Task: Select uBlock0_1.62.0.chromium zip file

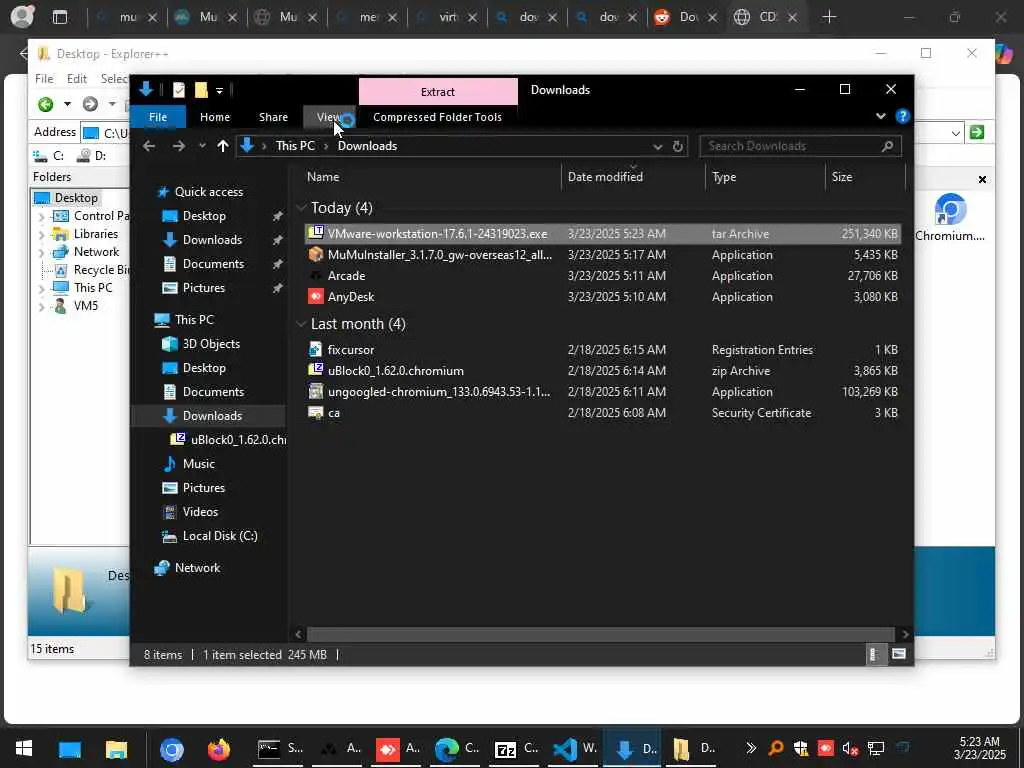Action: 602,370
